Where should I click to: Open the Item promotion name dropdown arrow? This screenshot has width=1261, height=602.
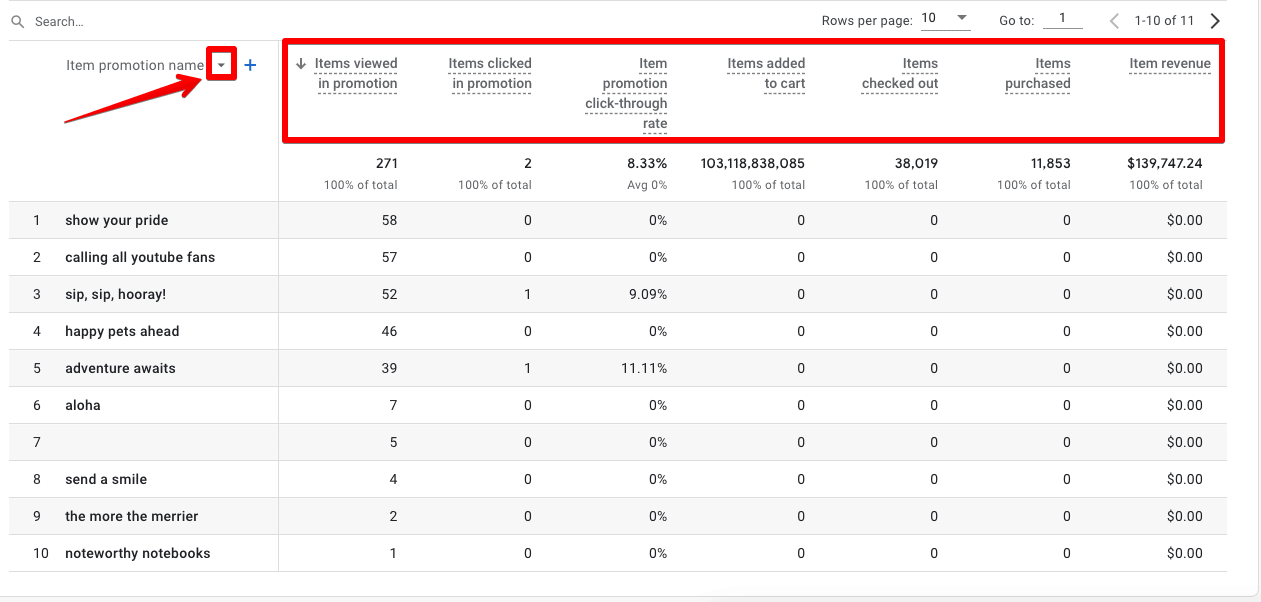[x=221, y=65]
